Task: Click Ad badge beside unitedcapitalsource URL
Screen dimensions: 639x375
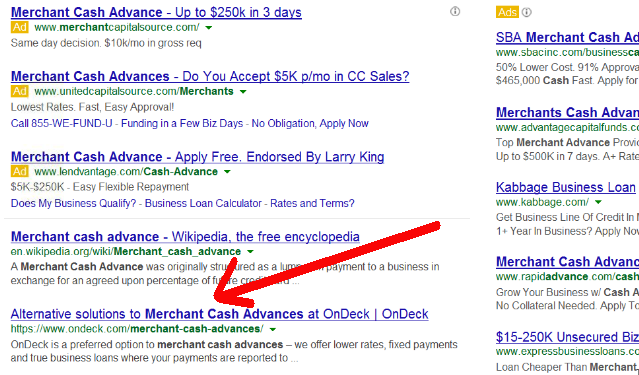Action: click(x=20, y=91)
